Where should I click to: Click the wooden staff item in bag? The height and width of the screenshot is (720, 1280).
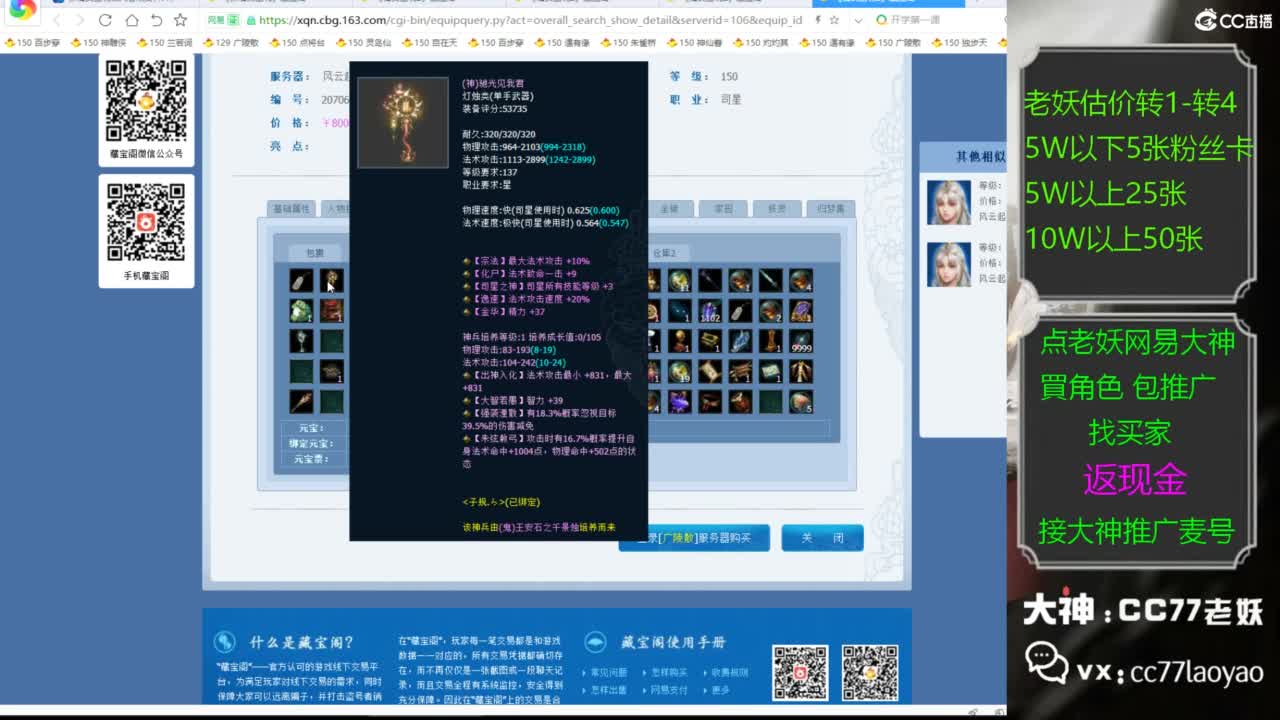pos(301,402)
